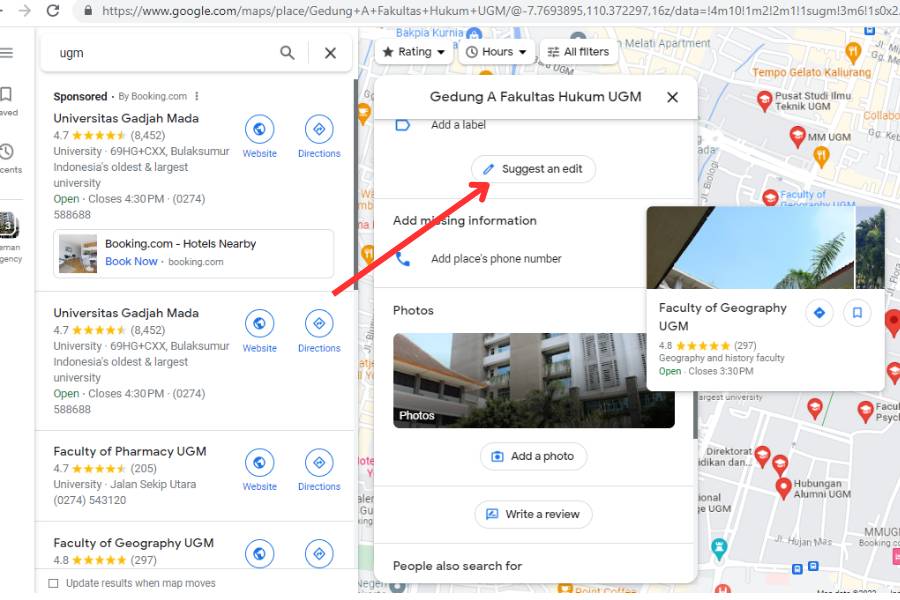900x600 pixels.
Task: Click the ugm search input field
Action: click(166, 53)
